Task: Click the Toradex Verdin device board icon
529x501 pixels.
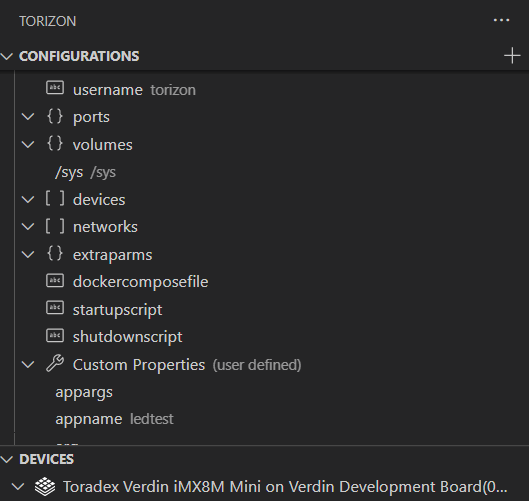Action: [45, 487]
